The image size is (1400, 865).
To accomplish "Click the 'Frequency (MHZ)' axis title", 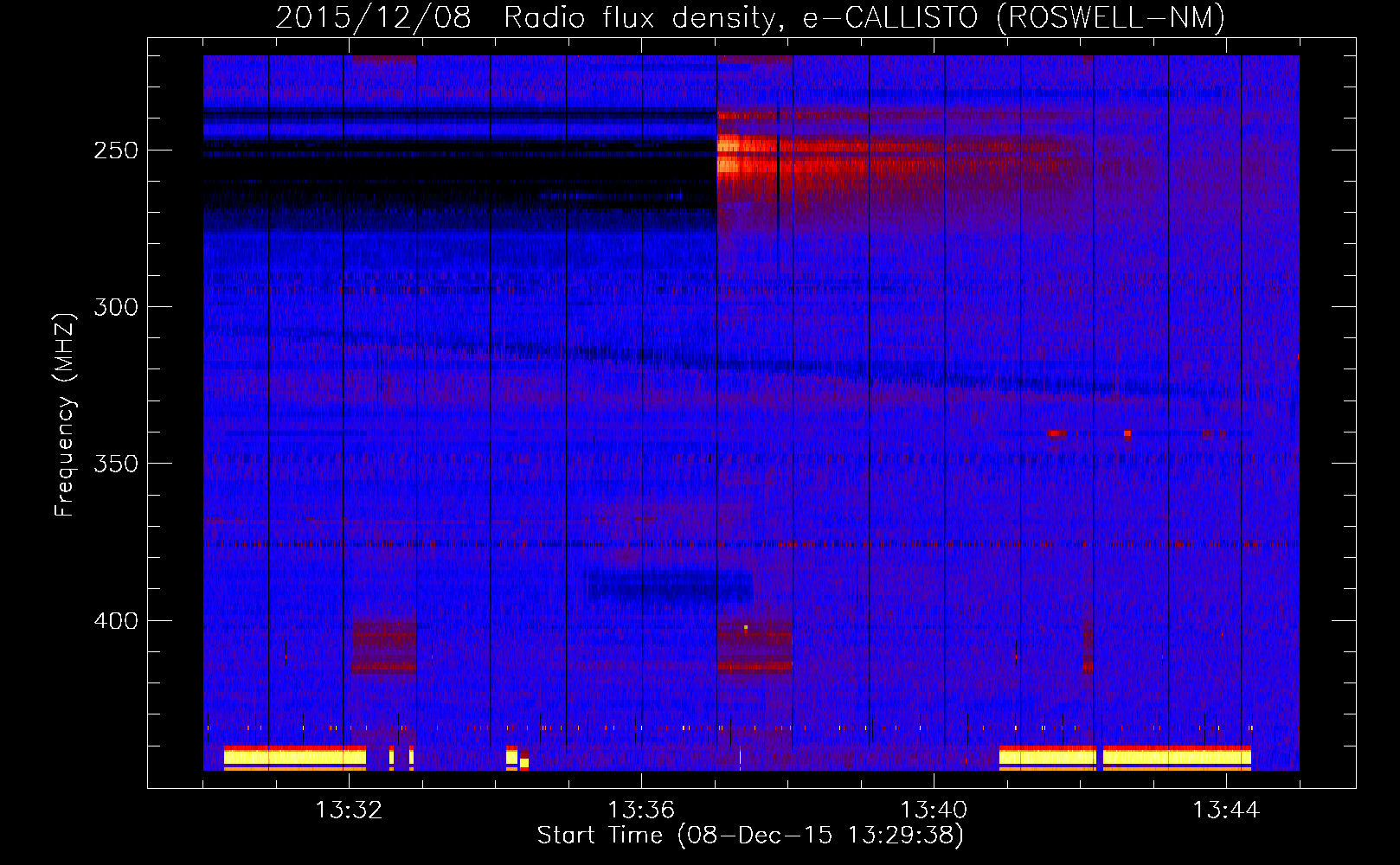I will coord(65,415).
